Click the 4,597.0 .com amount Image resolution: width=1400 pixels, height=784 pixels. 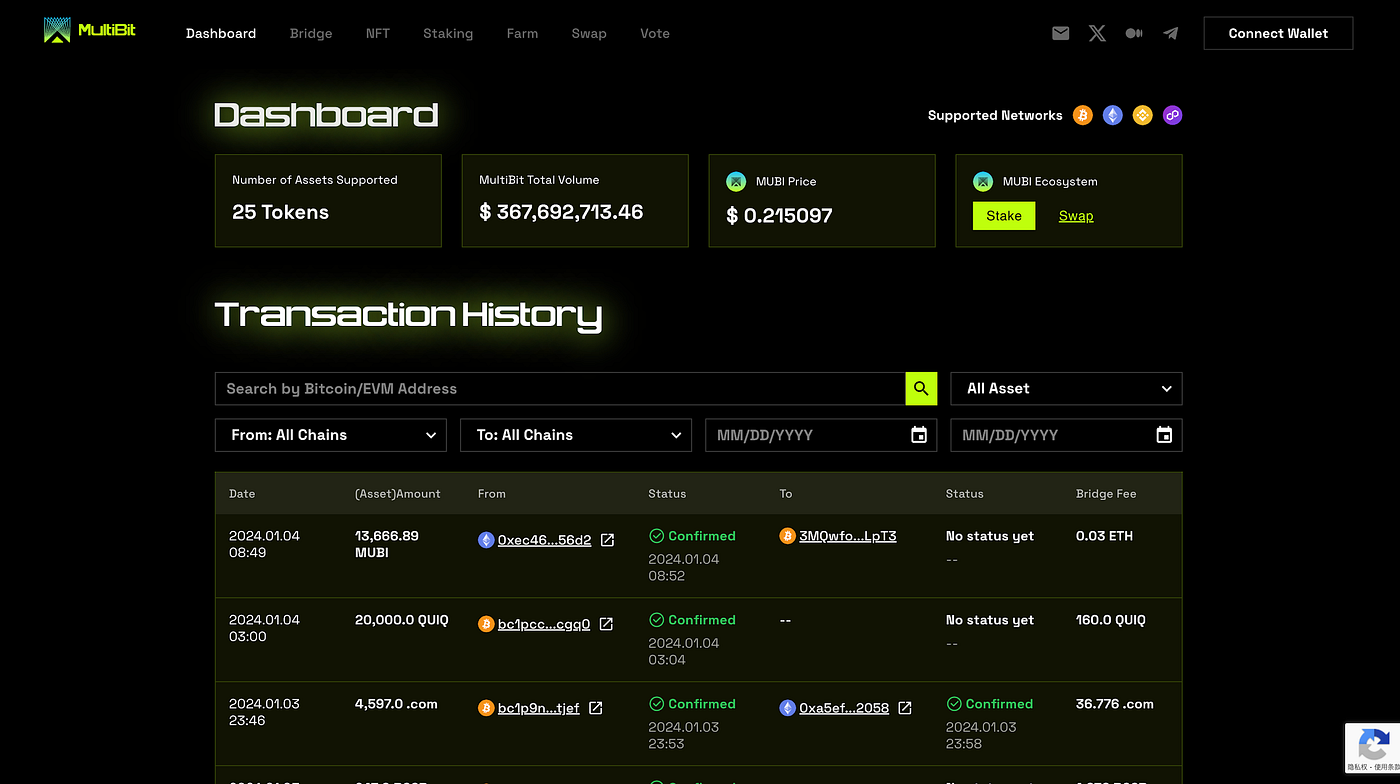pyautogui.click(x=396, y=704)
